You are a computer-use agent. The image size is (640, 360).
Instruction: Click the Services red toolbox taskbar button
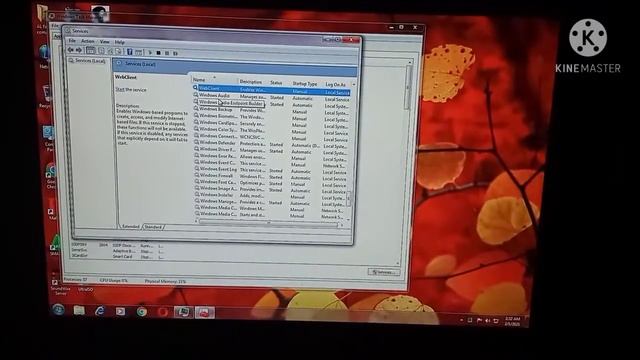point(204,313)
